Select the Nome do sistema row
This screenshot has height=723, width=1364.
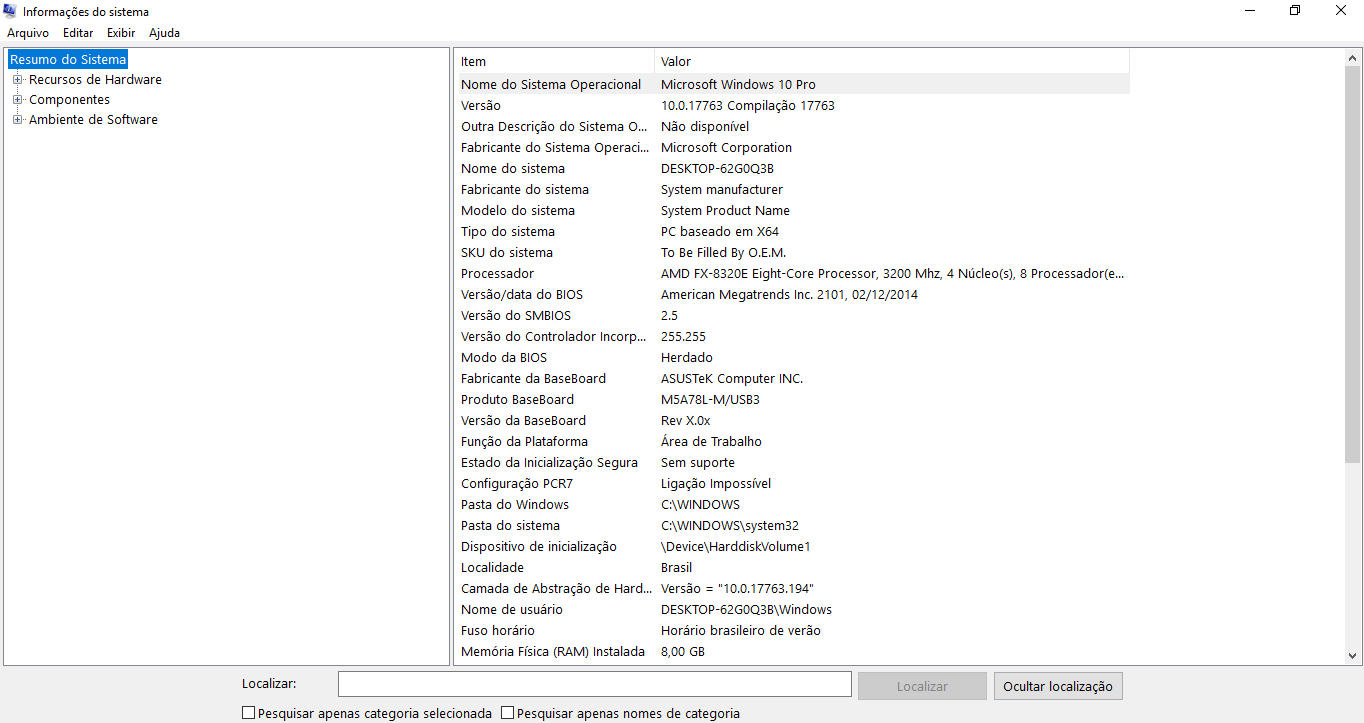(793, 169)
